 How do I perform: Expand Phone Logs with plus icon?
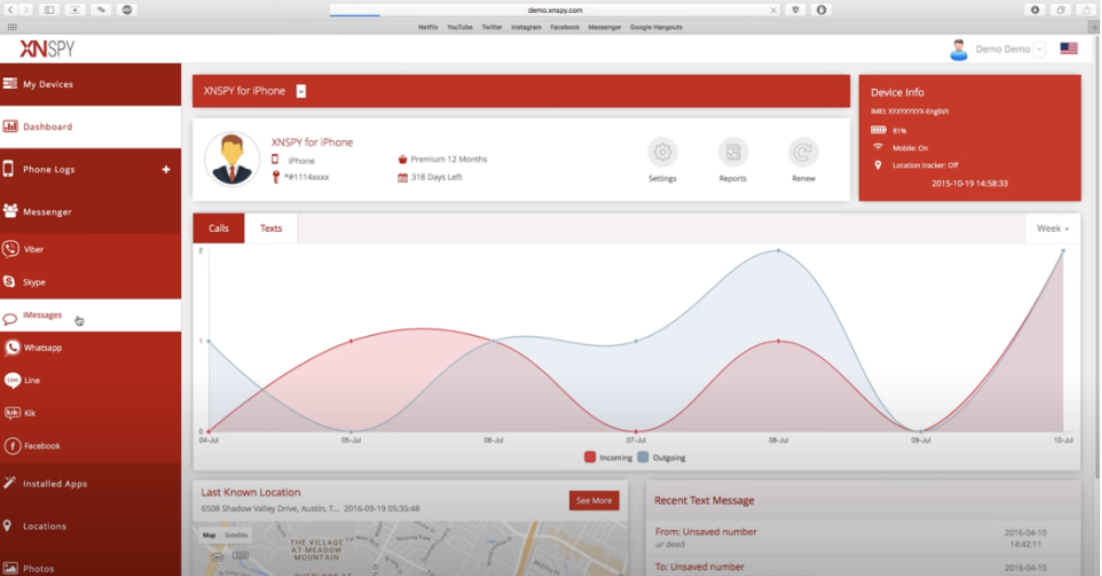point(166,169)
